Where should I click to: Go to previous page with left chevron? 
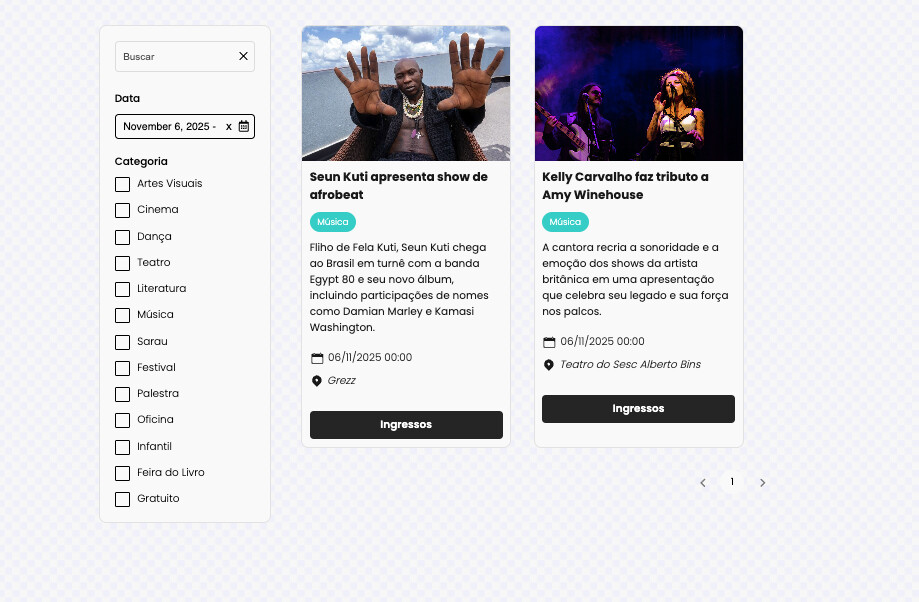coord(703,483)
